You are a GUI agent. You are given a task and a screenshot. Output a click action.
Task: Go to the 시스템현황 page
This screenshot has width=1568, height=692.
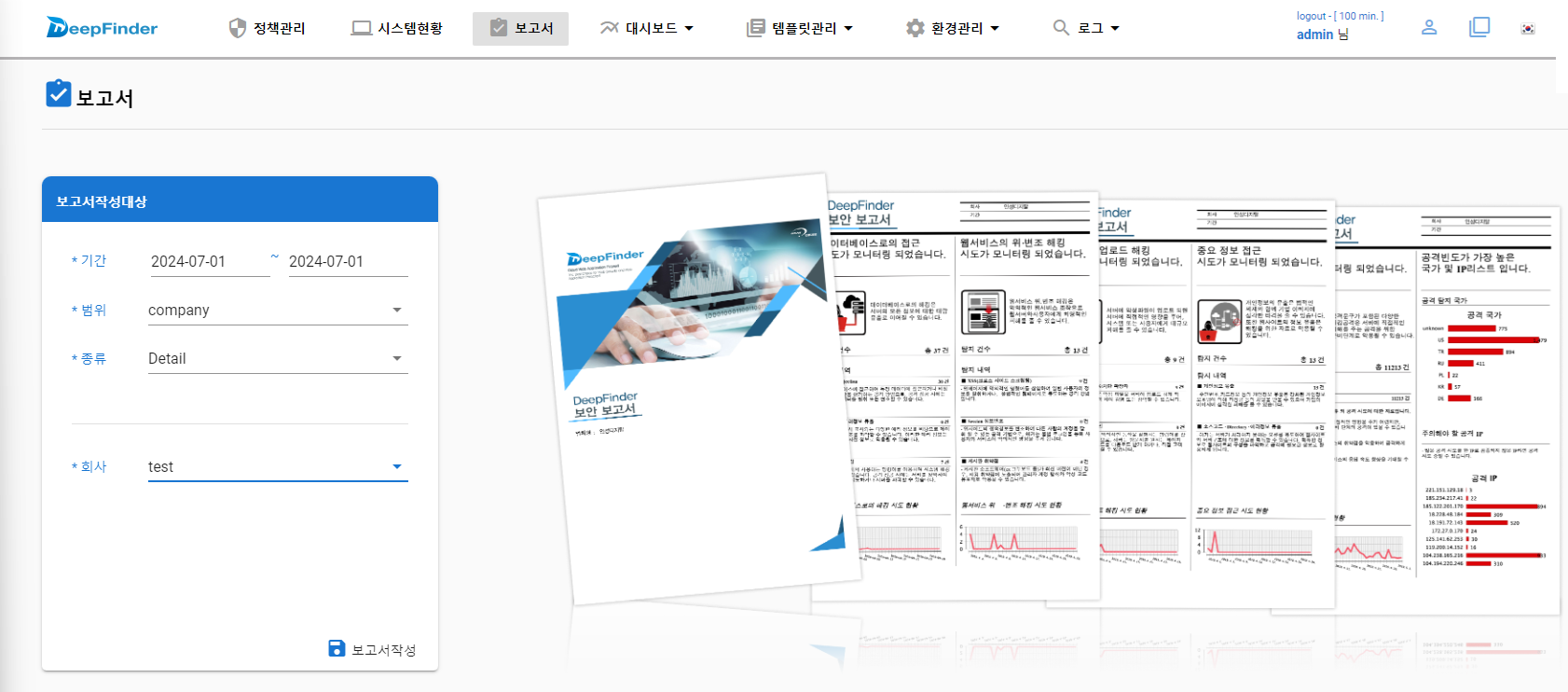pos(397,28)
